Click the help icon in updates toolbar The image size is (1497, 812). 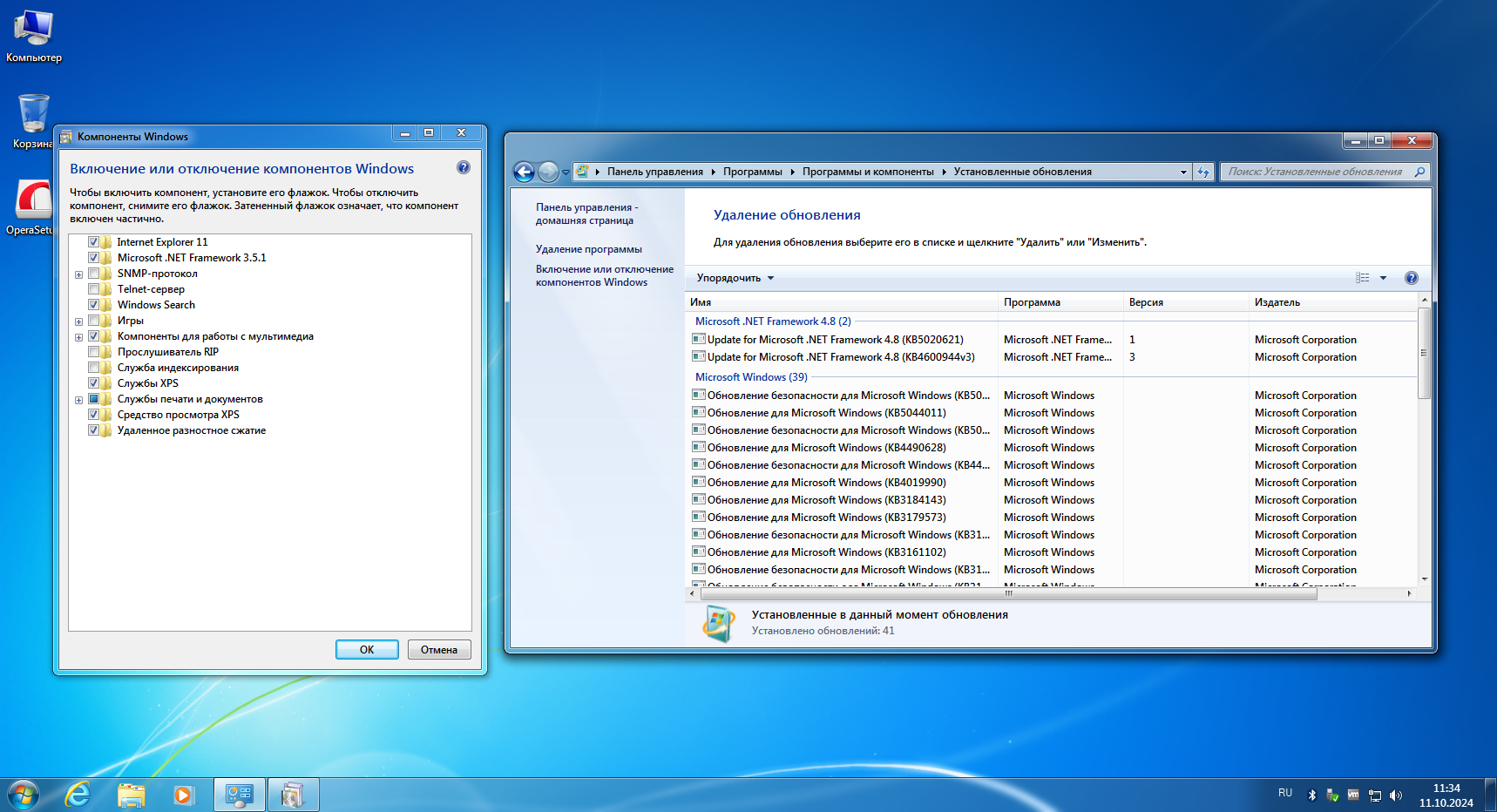coord(1412,278)
